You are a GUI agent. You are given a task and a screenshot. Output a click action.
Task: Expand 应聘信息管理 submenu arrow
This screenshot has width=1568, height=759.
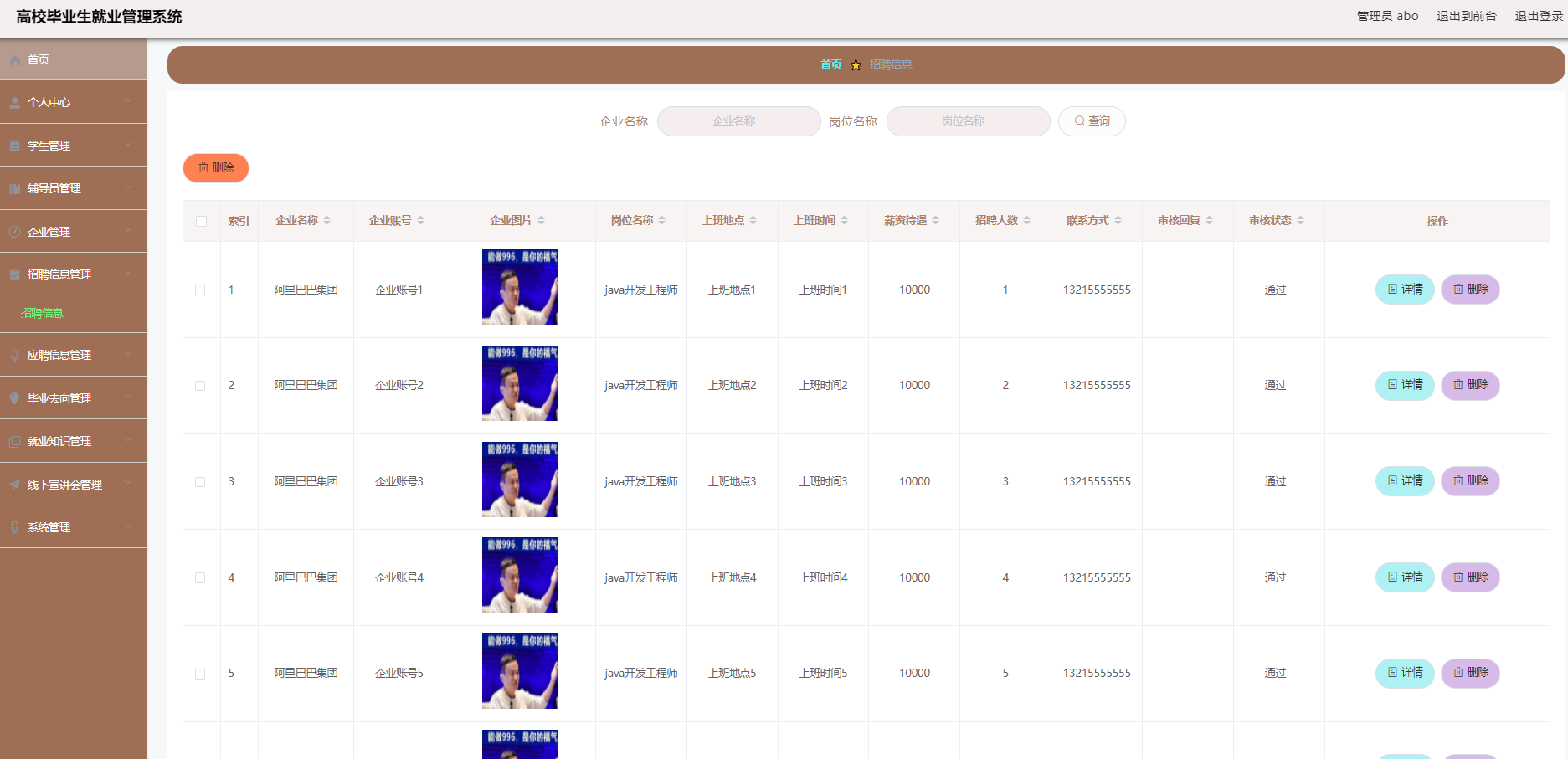click(x=128, y=354)
